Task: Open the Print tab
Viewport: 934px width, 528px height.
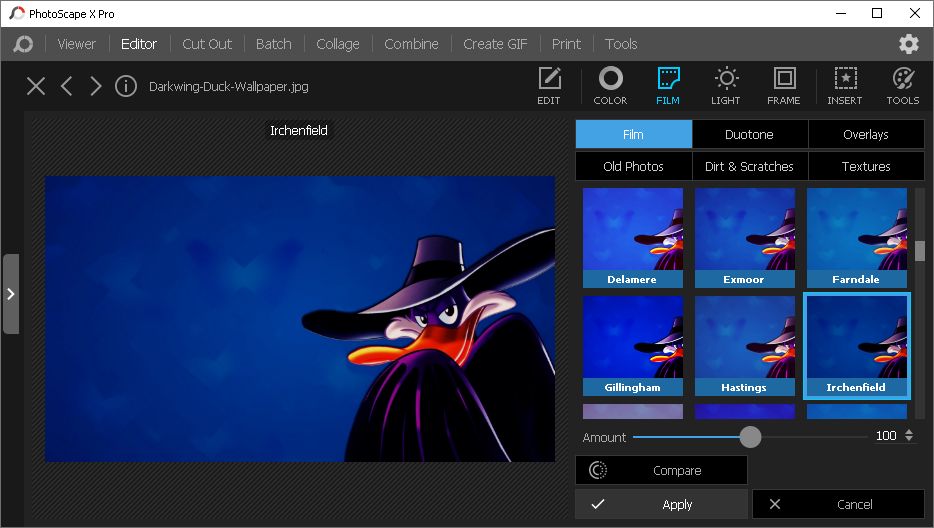Action: pos(566,44)
